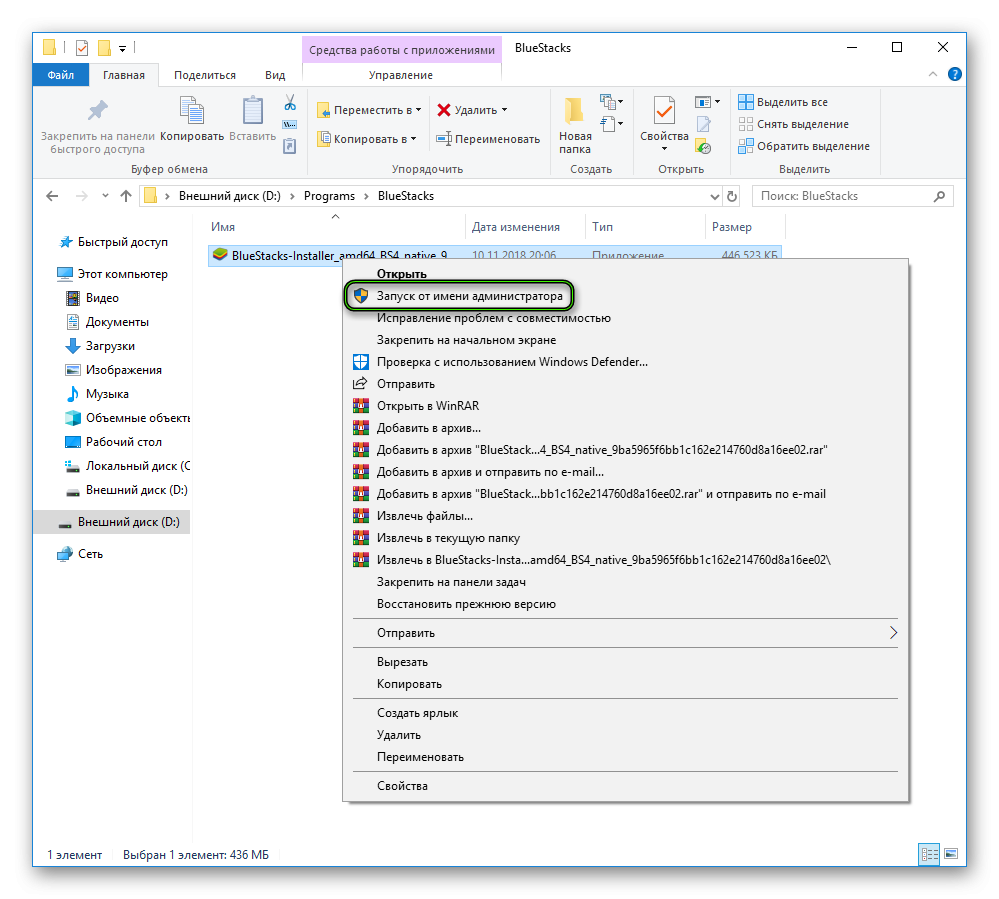The image size is (999, 899).
Task: Pin to Quick access via pushpin icon
Action: (97, 111)
